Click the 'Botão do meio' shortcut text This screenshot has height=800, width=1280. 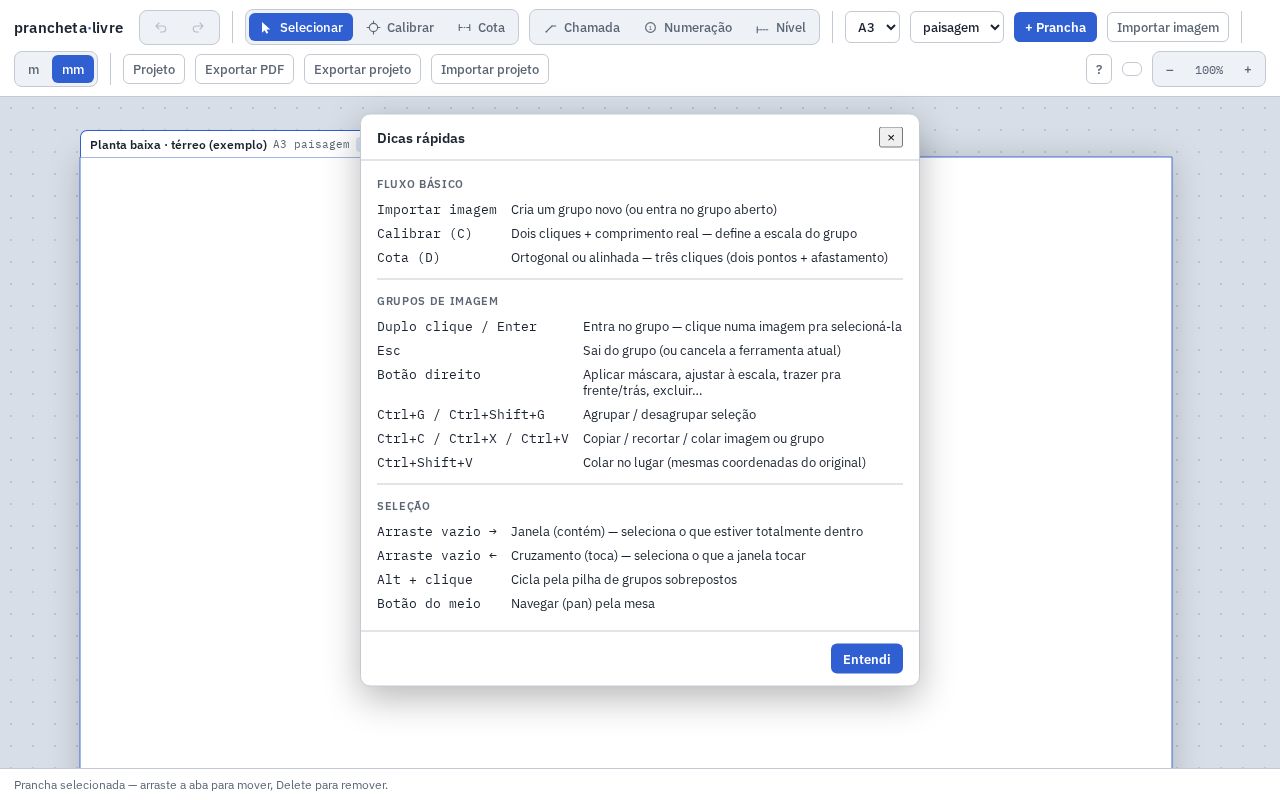point(429,603)
